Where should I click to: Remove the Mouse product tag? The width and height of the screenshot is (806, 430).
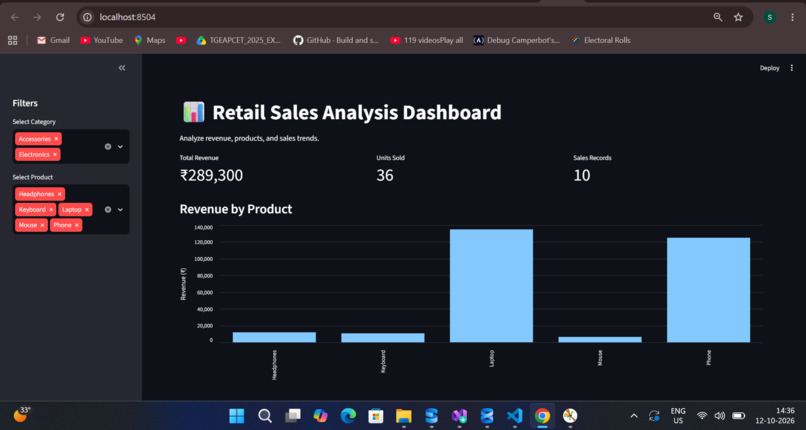[42, 225]
